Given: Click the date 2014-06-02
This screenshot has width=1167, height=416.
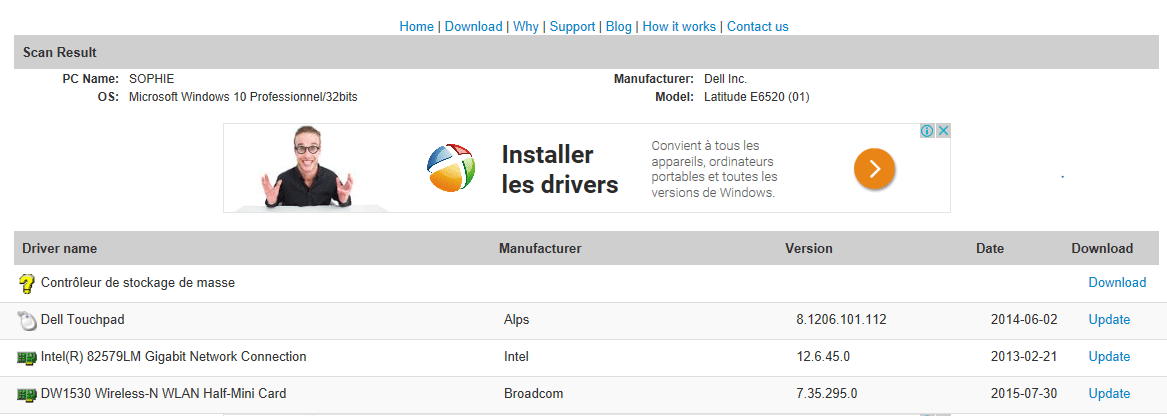Looking at the screenshot, I should pos(1024,320).
